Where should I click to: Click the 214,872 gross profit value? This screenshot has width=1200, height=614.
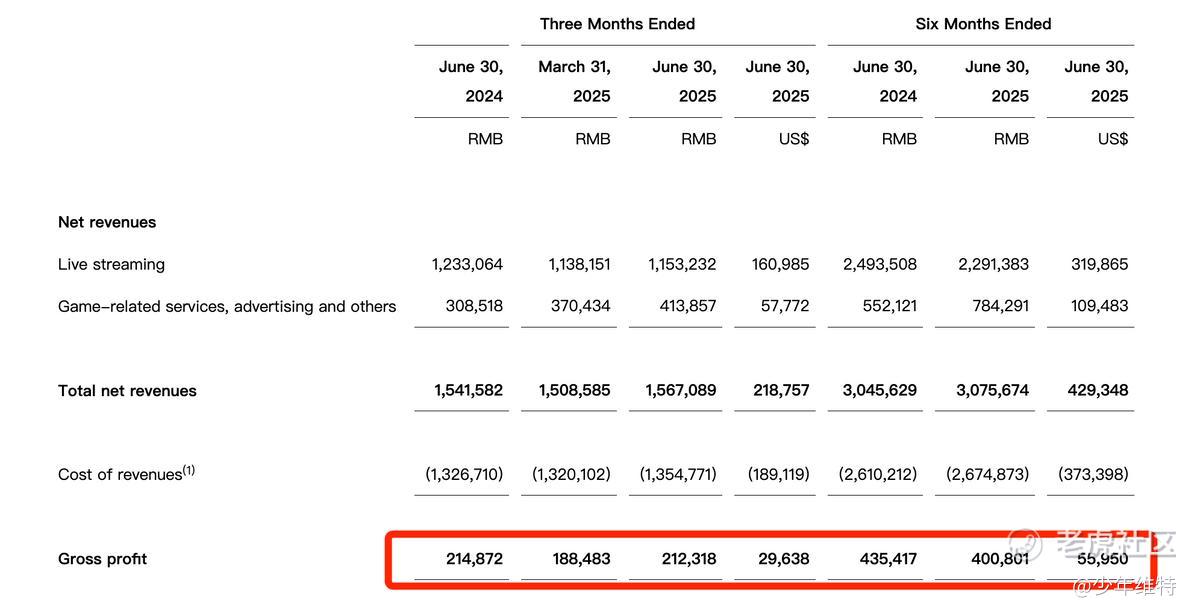click(474, 559)
